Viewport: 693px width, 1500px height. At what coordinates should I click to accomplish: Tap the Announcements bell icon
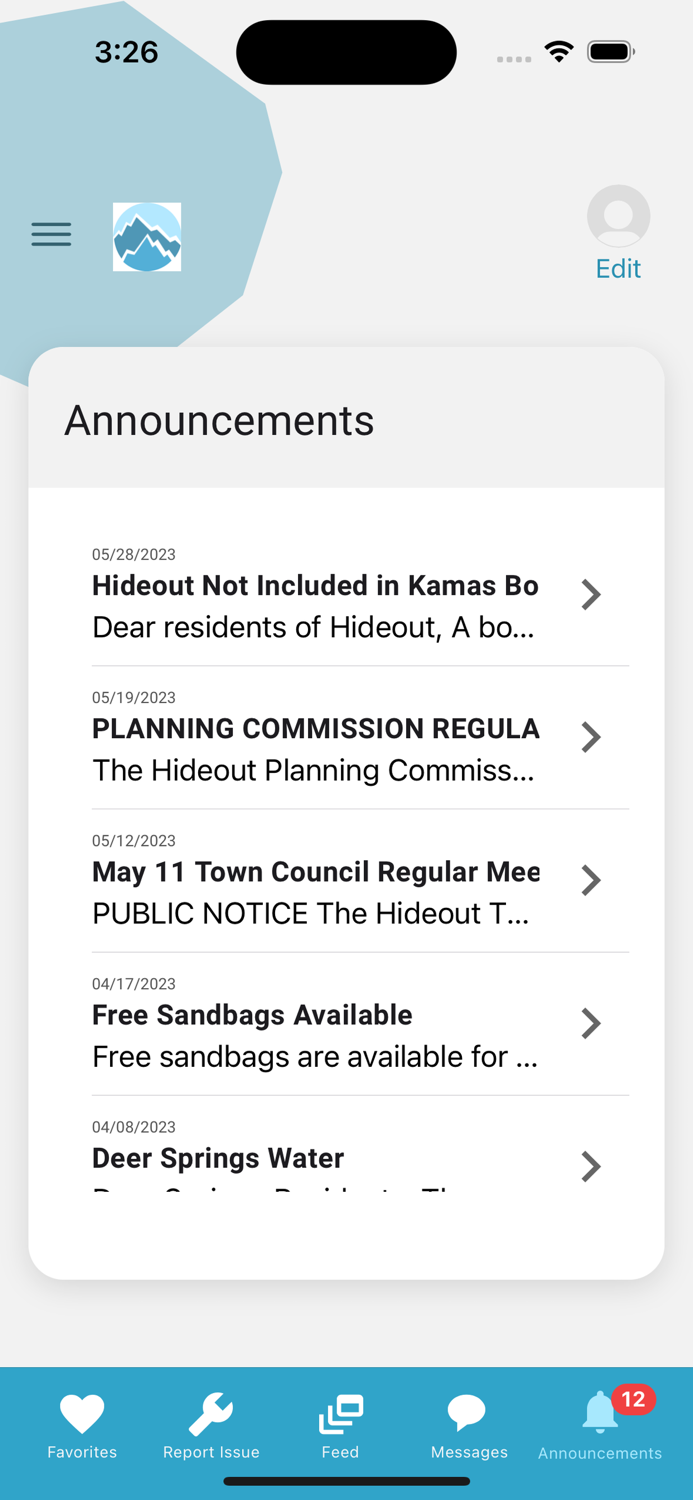click(598, 1414)
